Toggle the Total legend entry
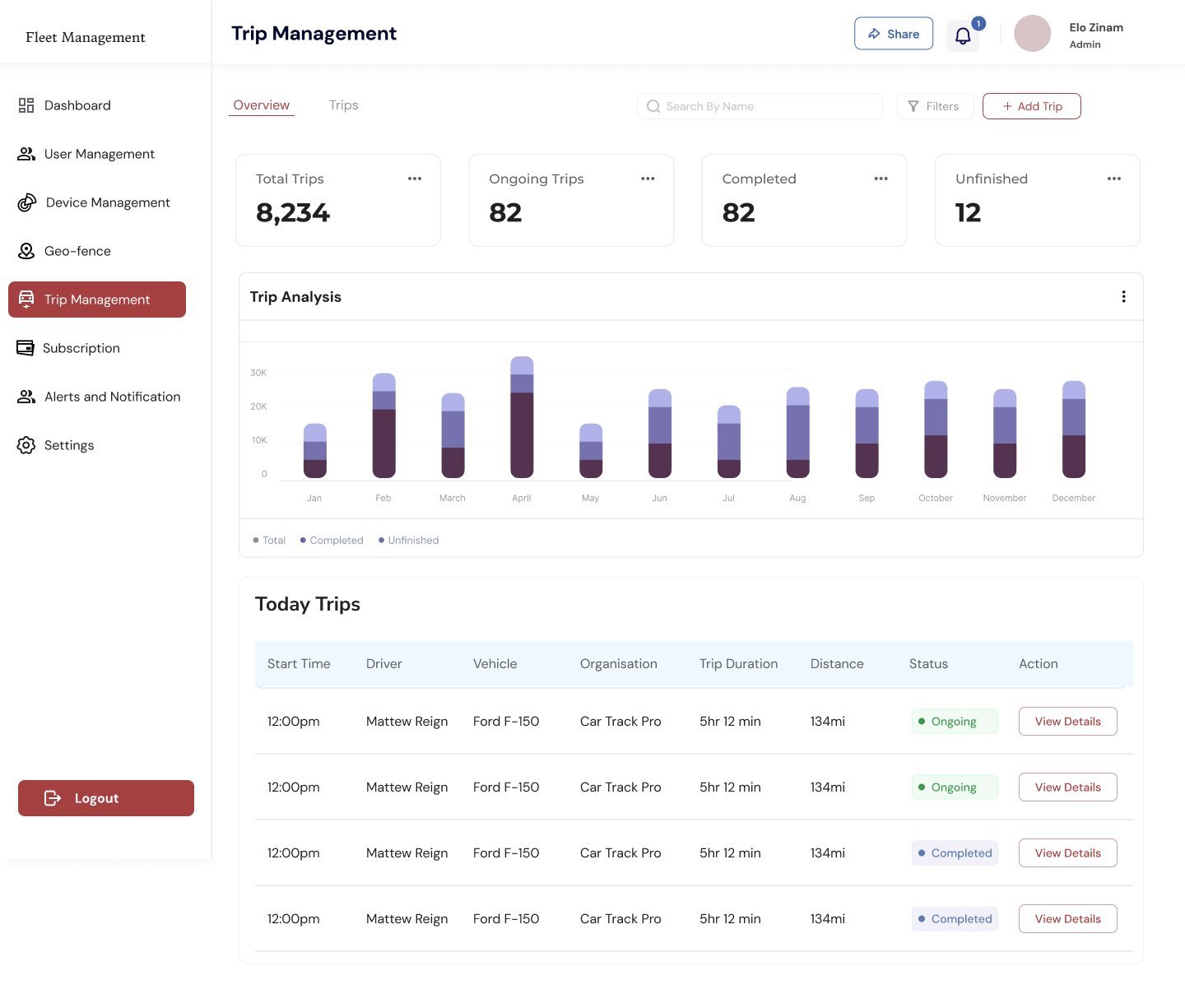The width and height of the screenshot is (1185, 1008). (x=269, y=541)
